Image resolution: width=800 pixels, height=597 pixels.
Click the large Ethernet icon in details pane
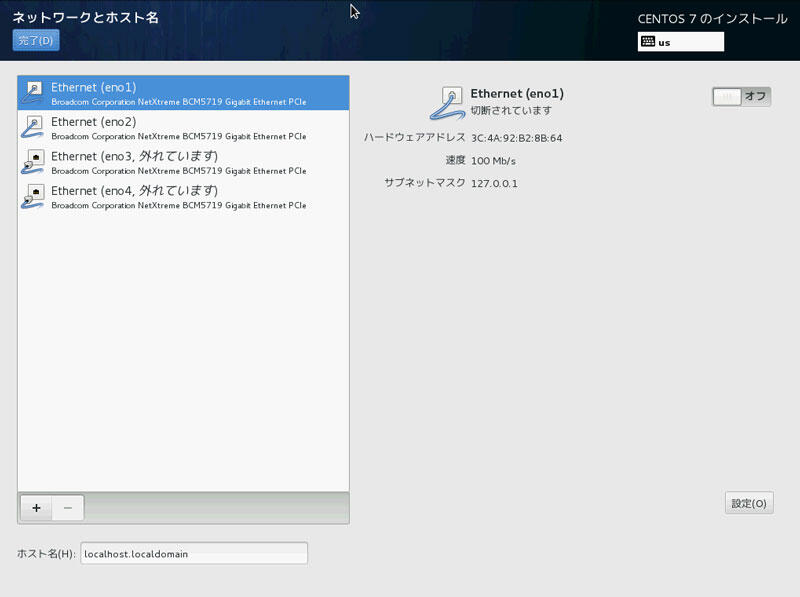(x=447, y=103)
